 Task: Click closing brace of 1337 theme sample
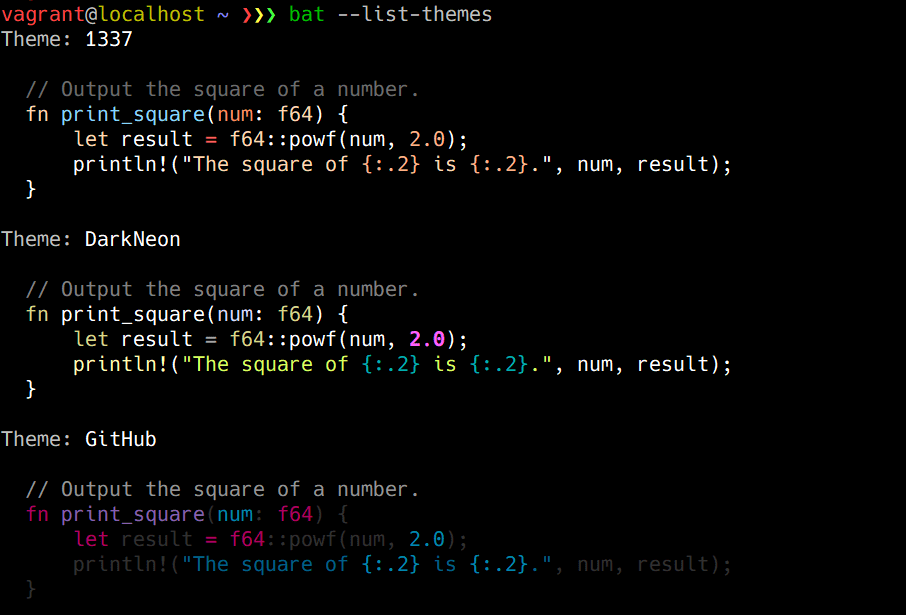coord(31,190)
